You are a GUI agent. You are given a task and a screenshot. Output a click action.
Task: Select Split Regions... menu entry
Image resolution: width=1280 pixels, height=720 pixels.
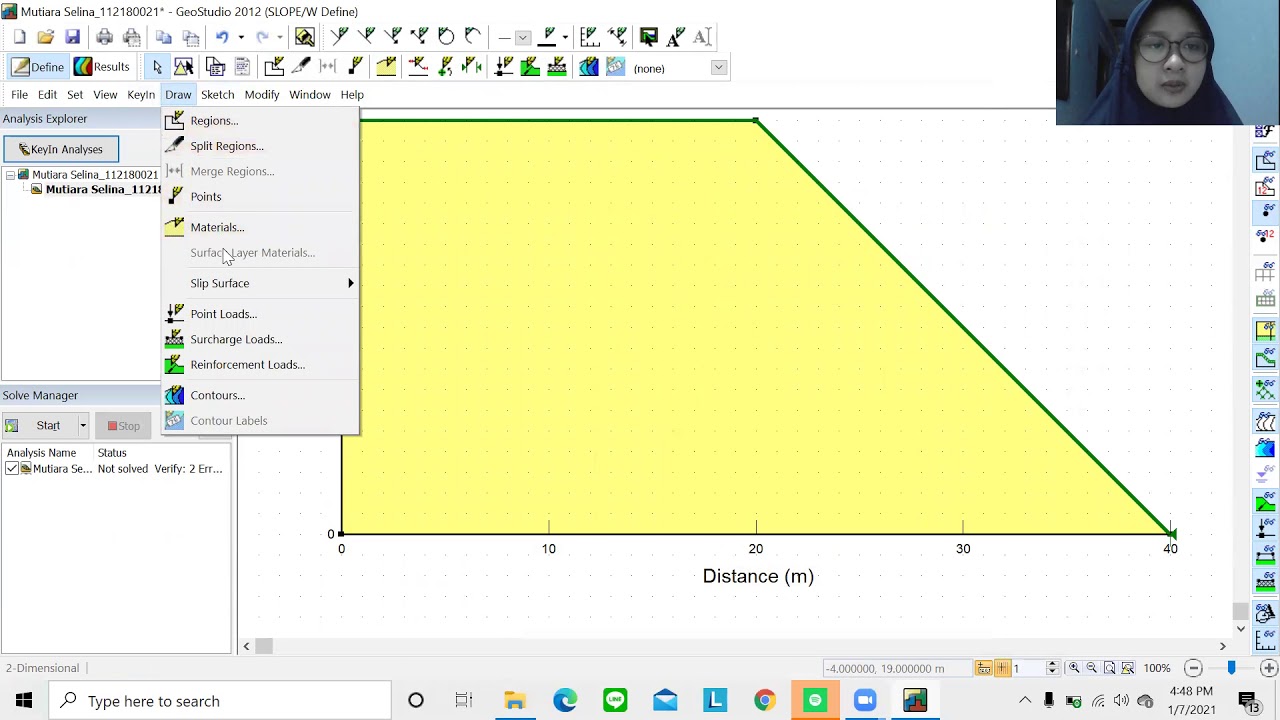click(x=260, y=146)
